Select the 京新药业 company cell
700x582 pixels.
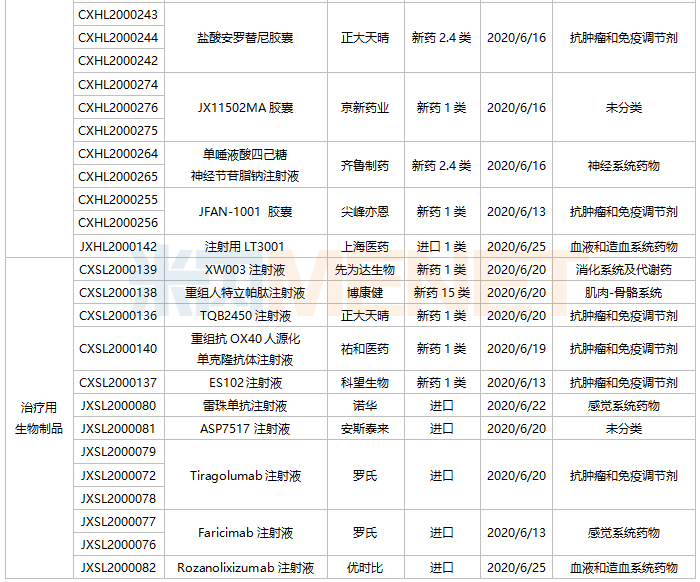[365, 108]
